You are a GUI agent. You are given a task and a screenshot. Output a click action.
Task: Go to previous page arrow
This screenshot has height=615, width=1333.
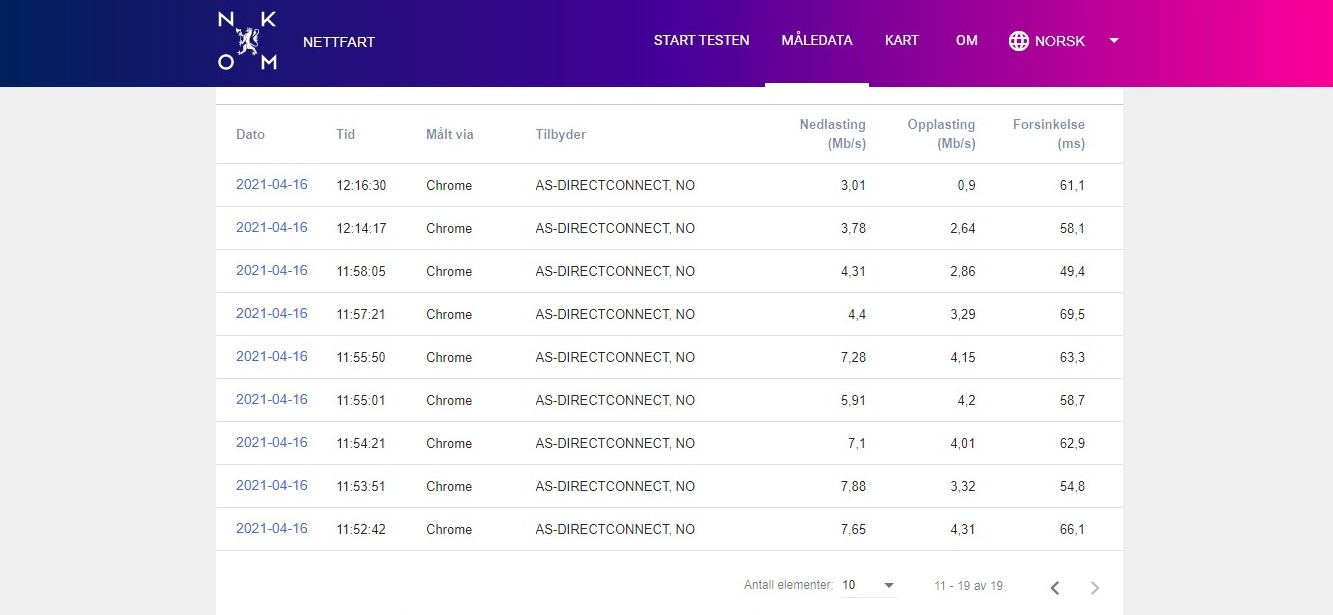click(x=1055, y=587)
